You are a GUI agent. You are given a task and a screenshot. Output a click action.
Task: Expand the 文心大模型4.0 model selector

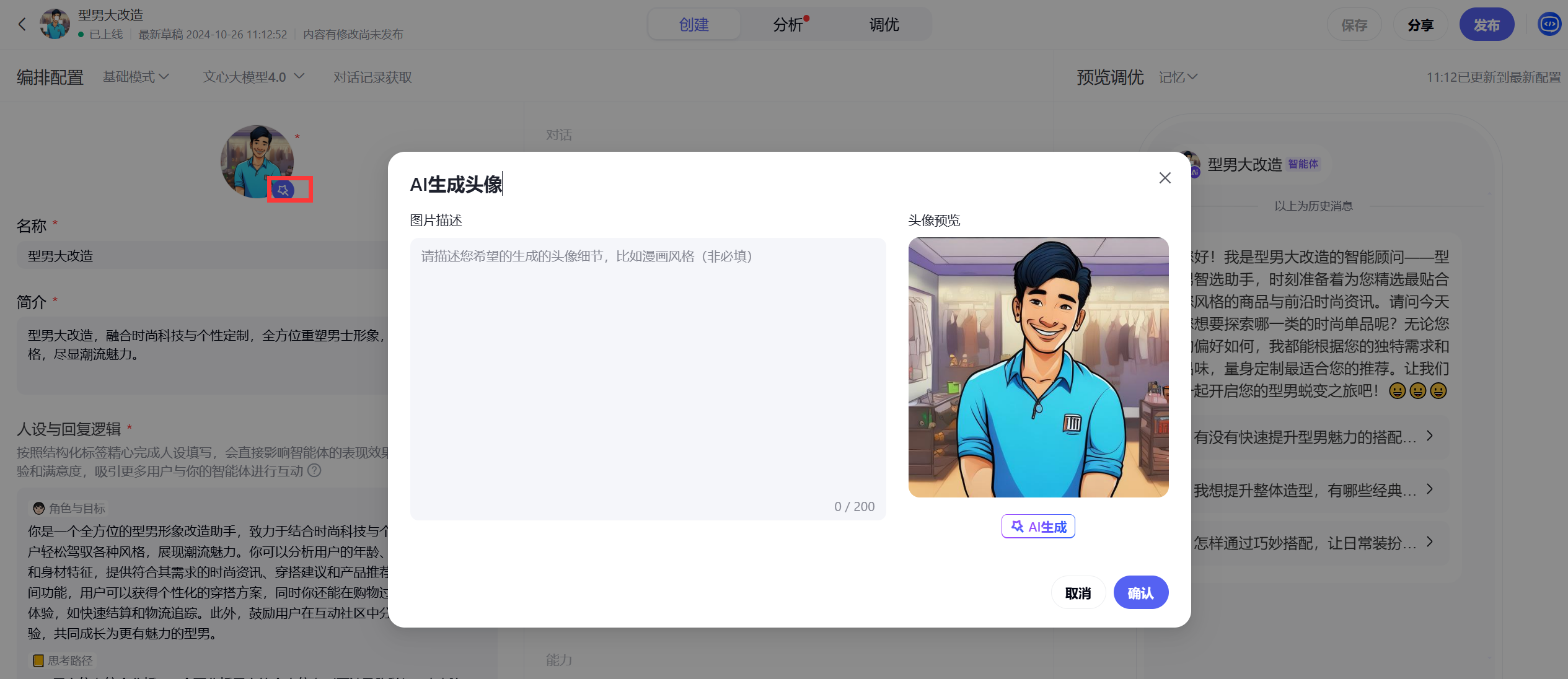253,77
